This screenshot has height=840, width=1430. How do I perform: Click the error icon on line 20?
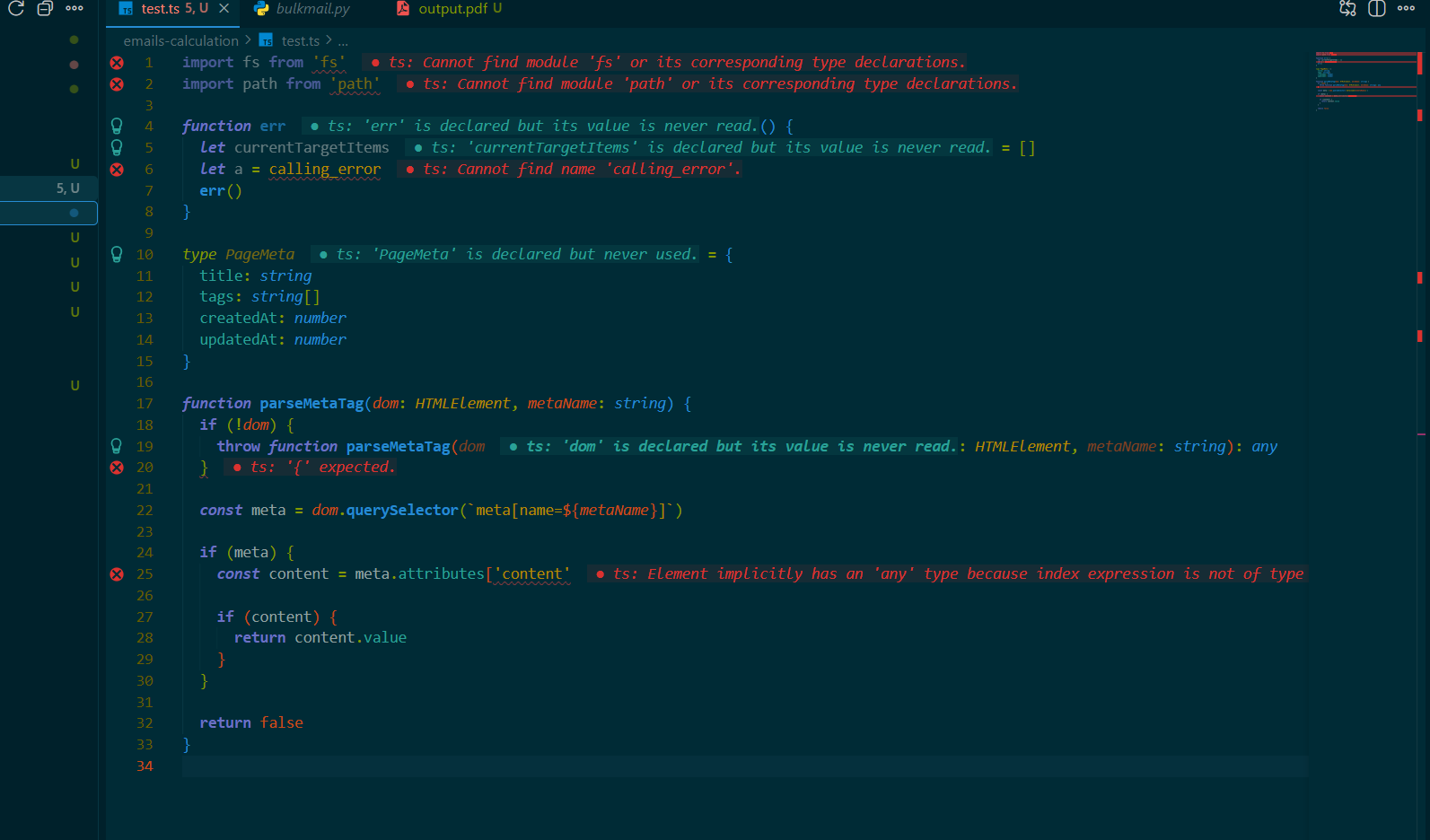pos(117,468)
